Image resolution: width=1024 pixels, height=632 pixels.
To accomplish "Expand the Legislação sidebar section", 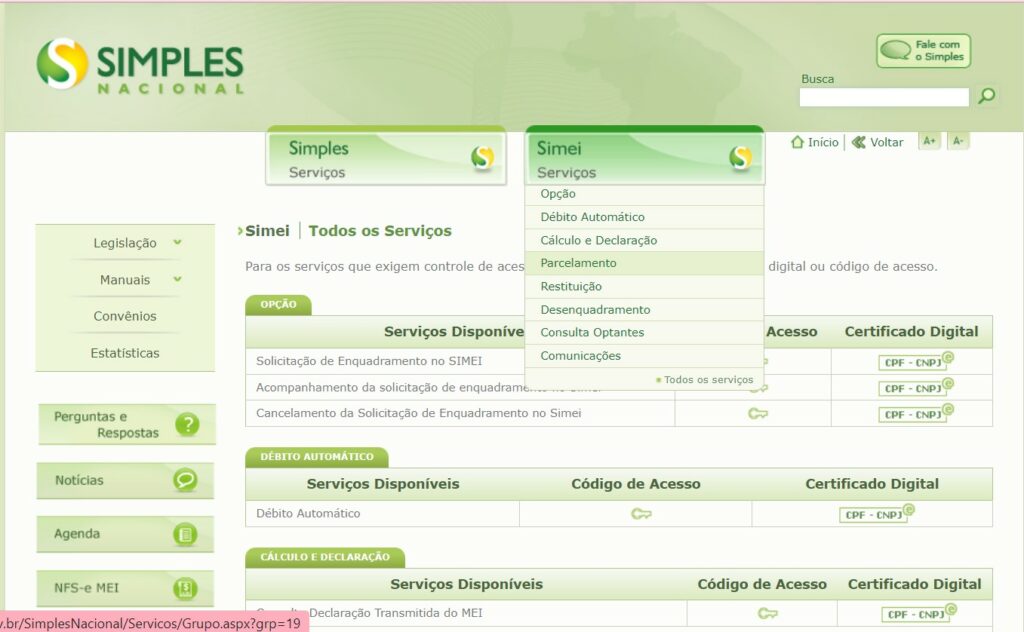I will coord(123,242).
